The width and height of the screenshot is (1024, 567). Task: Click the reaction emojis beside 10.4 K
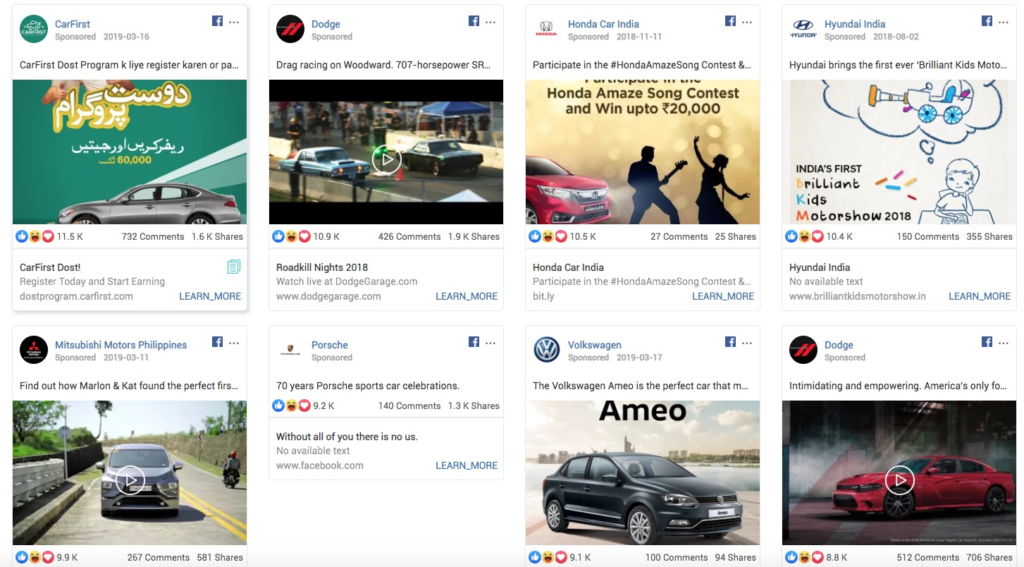(x=805, y=236)
